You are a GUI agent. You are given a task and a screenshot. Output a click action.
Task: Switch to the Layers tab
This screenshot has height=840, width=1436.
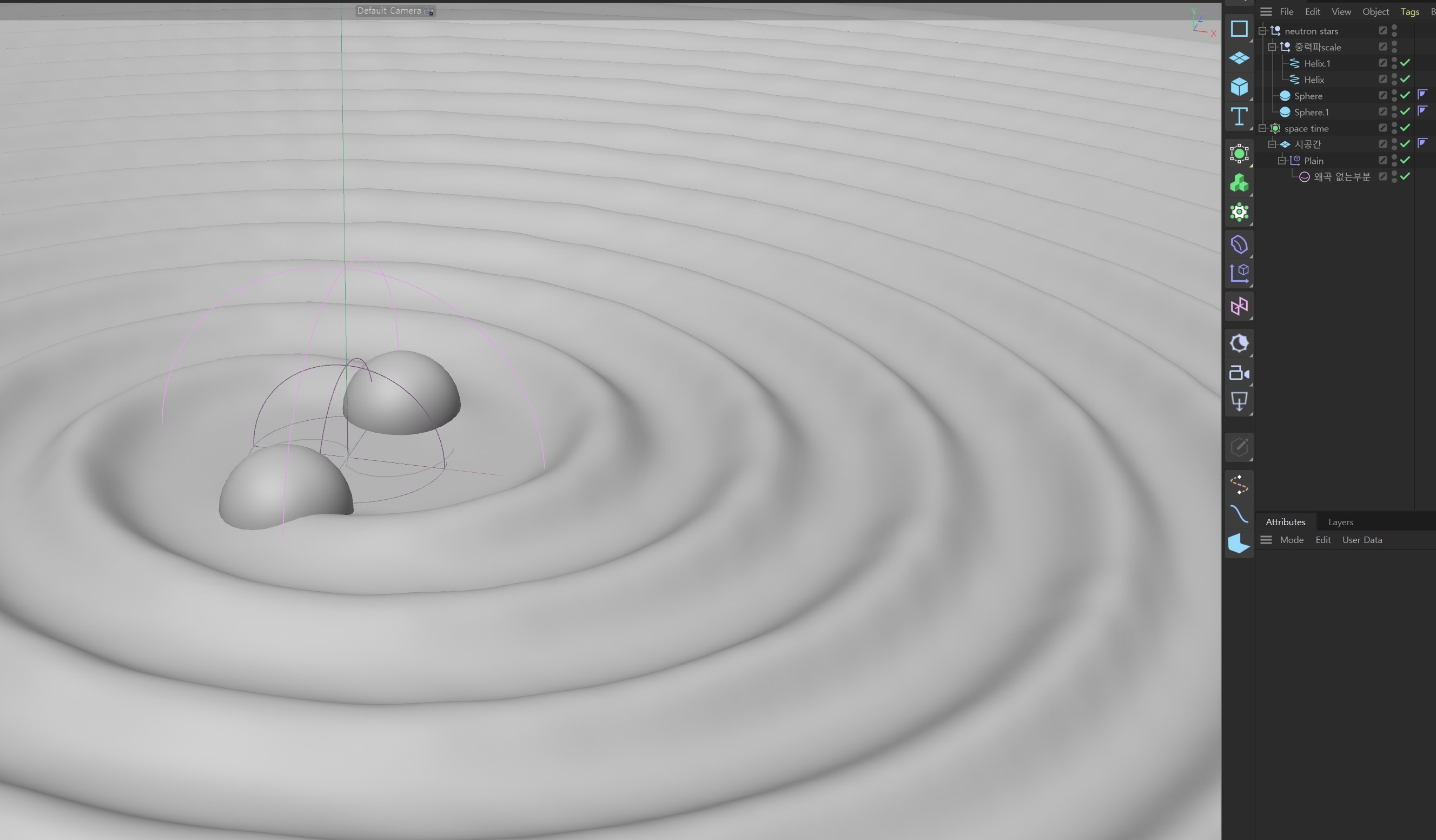[x=1340, y=522]
